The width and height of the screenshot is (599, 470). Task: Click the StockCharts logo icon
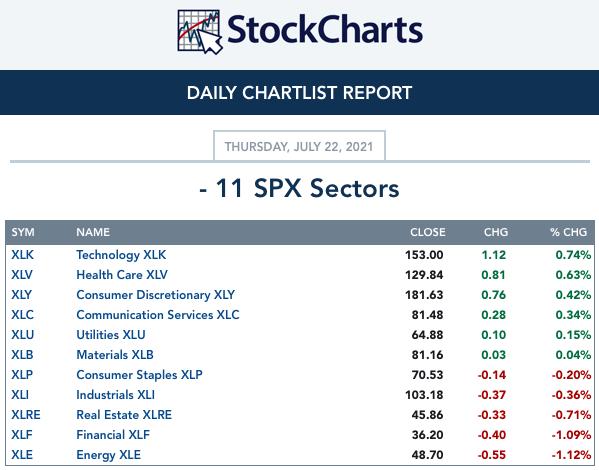tap(200, 32)
